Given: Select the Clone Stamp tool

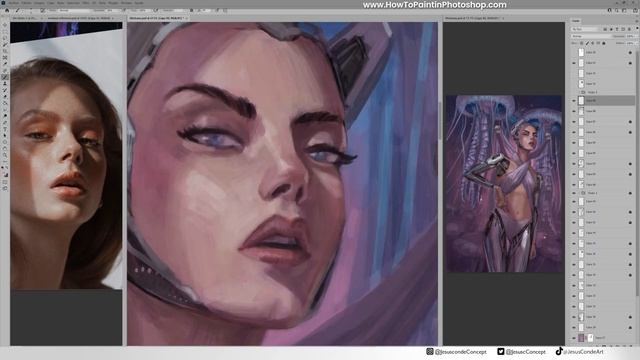Looking at the screenshot, I should point(5,84).
